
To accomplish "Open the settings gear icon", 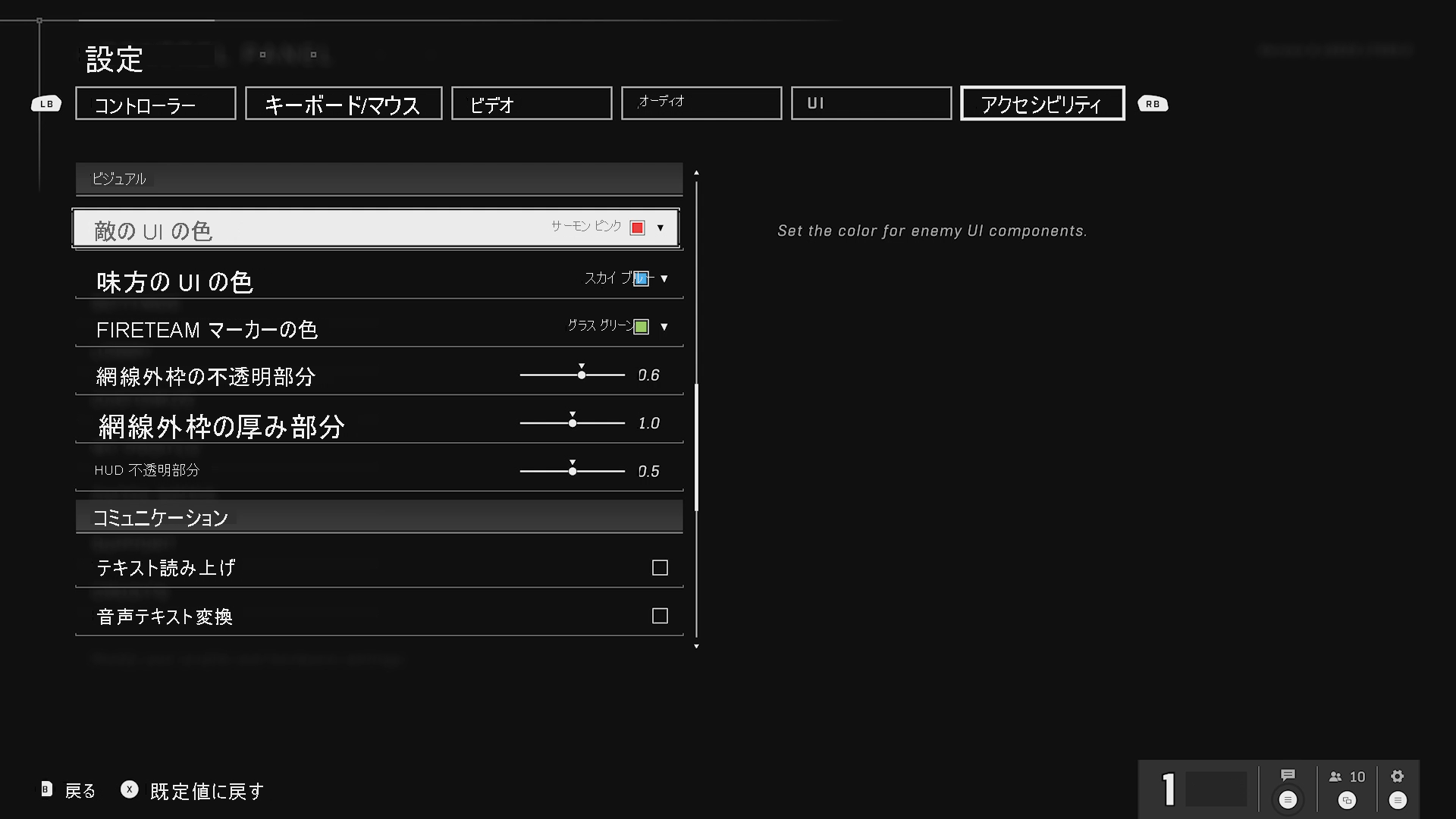I will [x=1398, y=776].
